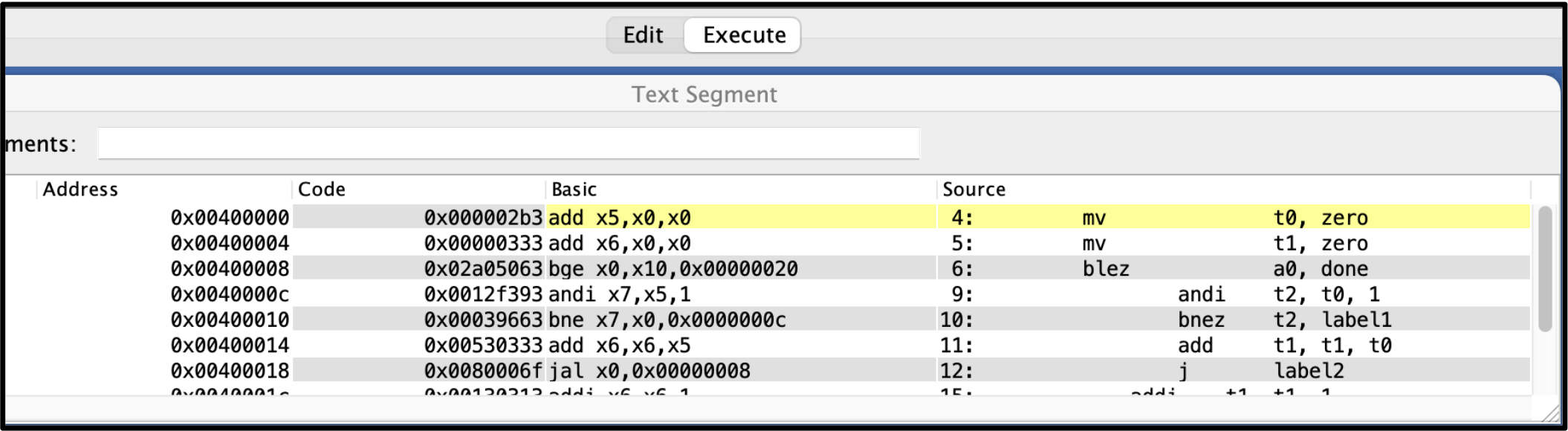Click the text input field above the table
This screenshot has height=431, width=1568.
508,143
